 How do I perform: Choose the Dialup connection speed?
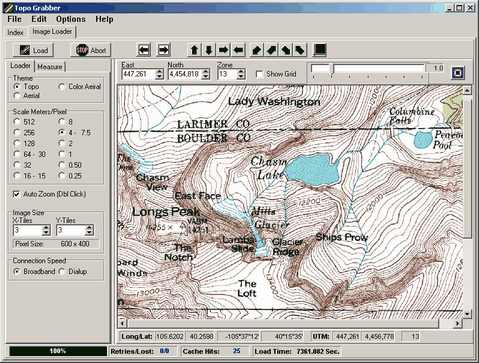(x=62, y=272)
